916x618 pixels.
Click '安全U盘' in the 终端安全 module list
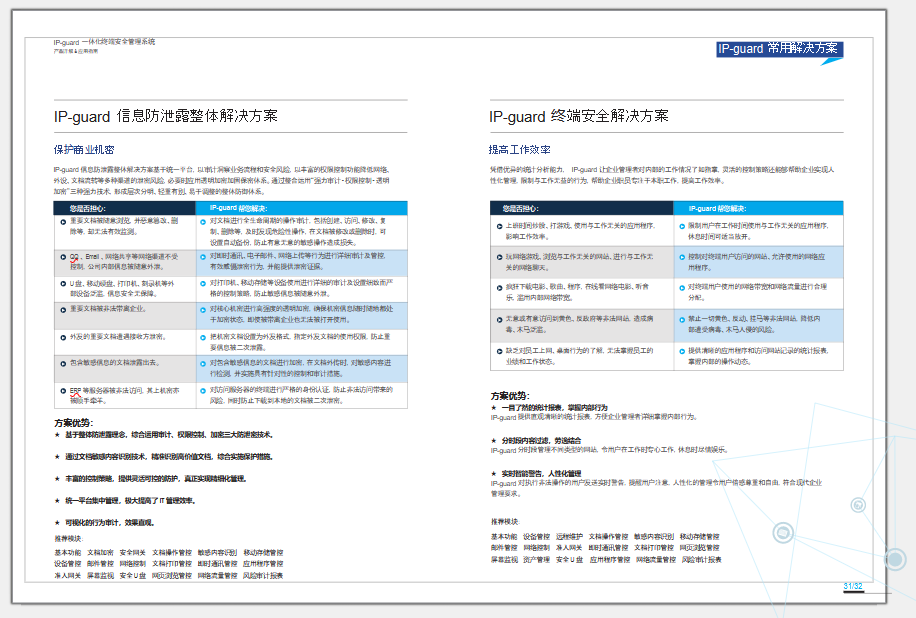[570, 560]
